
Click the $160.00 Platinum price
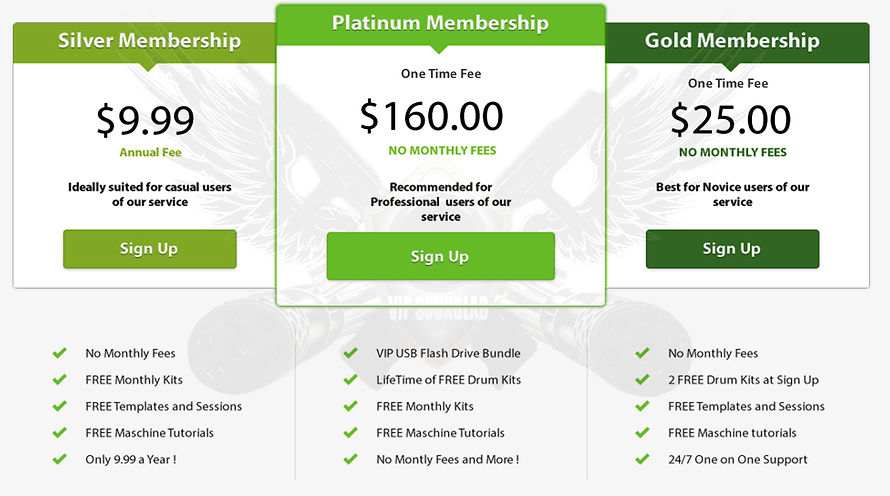(431, 116)
